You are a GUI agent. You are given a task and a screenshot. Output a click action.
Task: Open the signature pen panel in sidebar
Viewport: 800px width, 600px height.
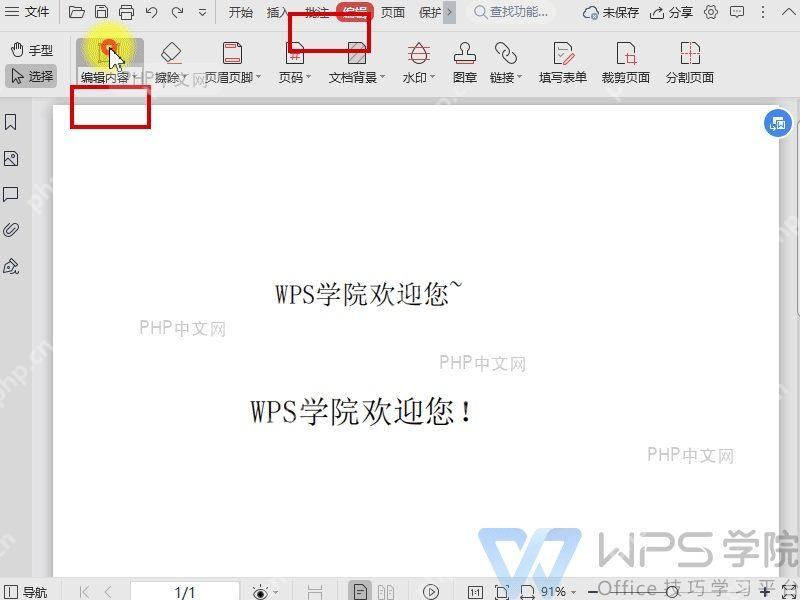[x=11, y=266]
